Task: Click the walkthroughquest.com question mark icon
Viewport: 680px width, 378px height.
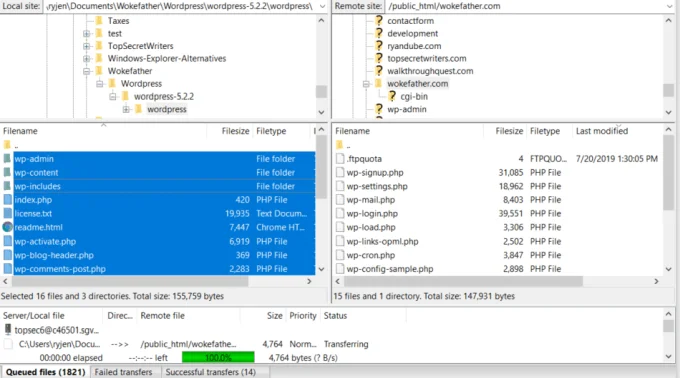Action: pyautogui.click(x=379, y=71)
